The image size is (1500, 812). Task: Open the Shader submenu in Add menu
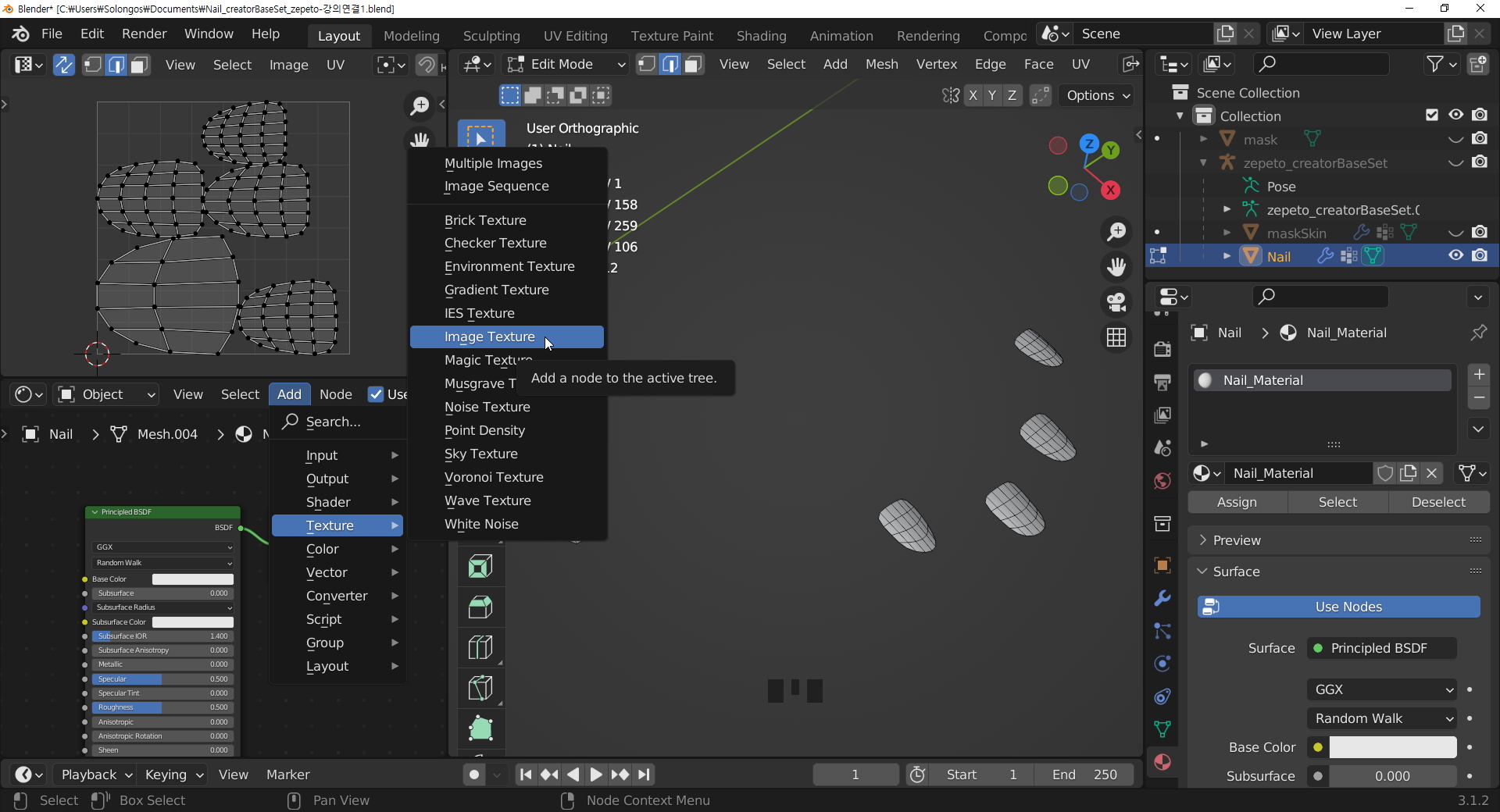click(x=337, y=502)
